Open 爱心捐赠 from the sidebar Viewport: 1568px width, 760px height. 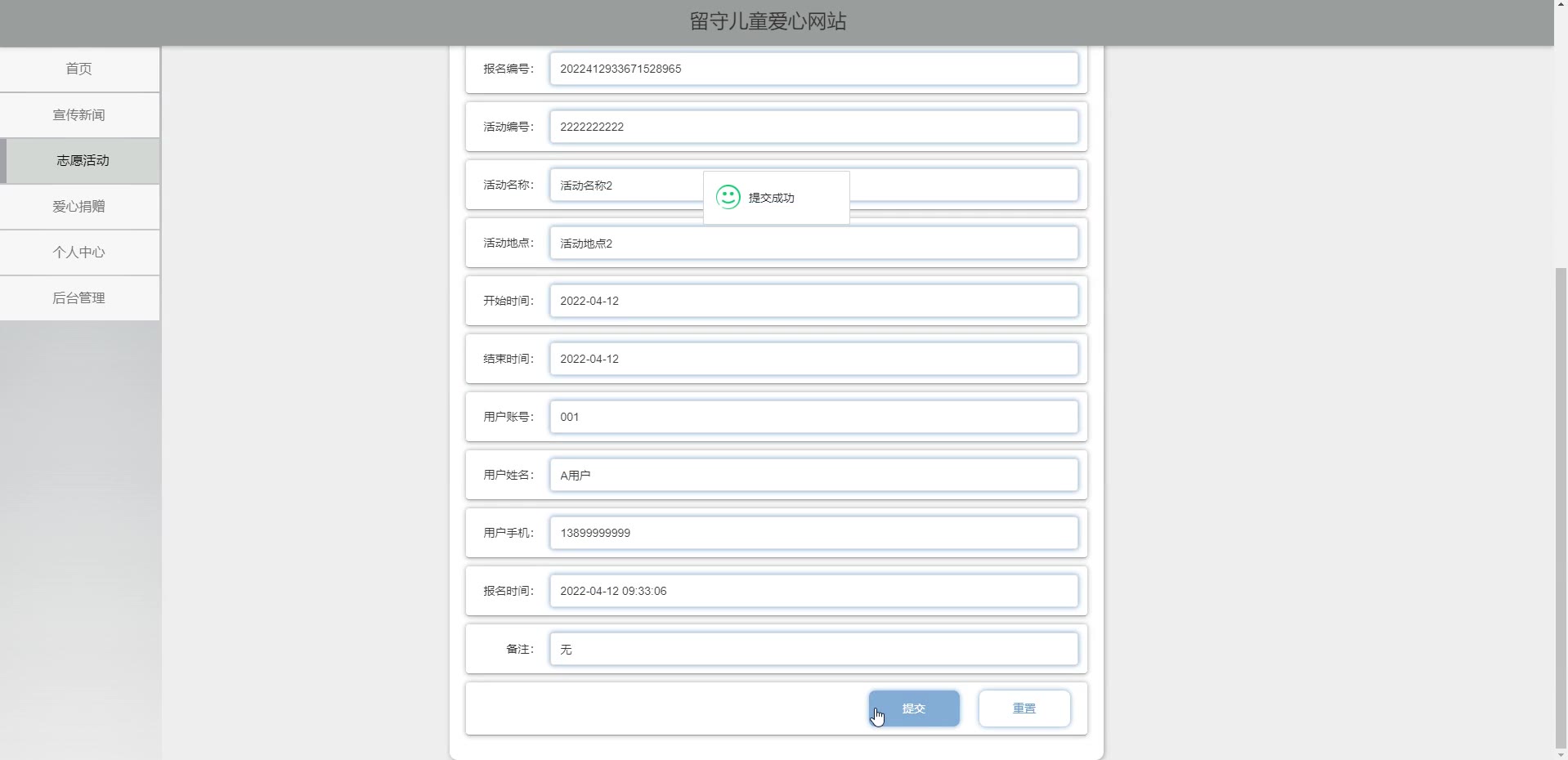coord(79,206)
